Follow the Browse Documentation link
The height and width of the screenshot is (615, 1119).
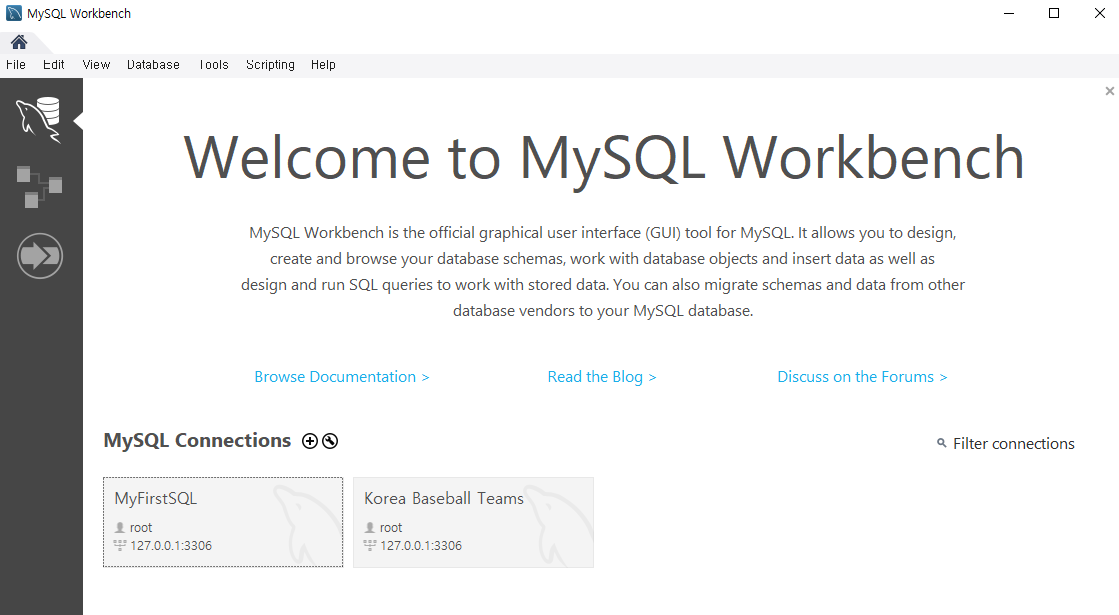[342, 377]
